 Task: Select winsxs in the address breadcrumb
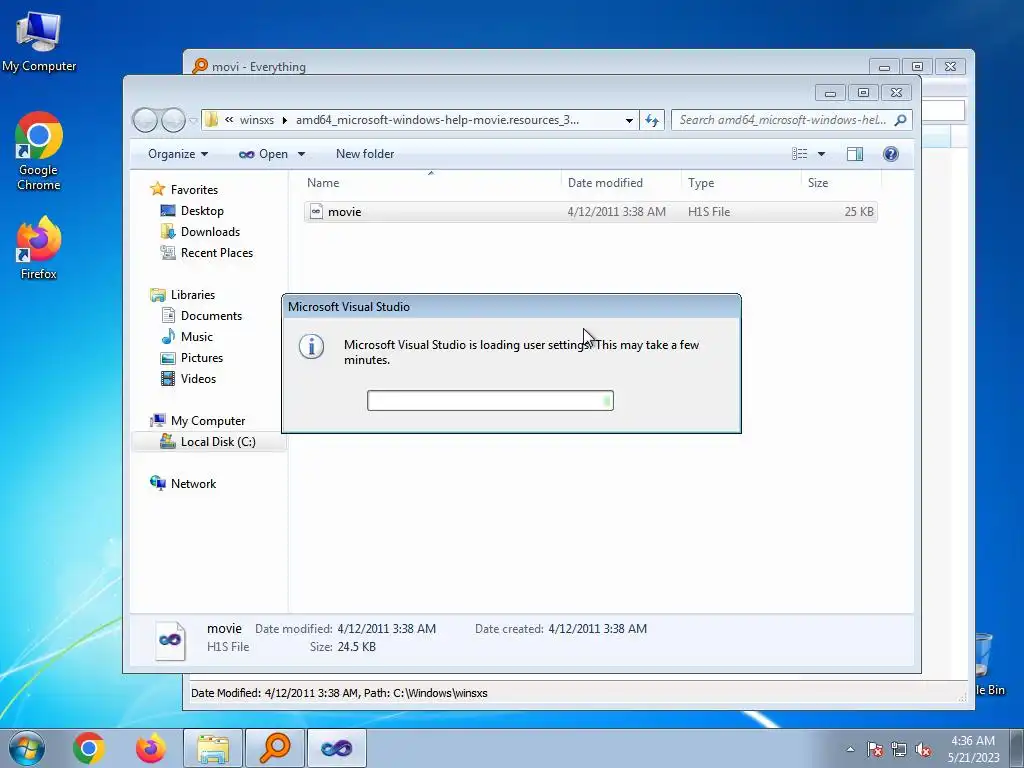[x=257, y=120]
